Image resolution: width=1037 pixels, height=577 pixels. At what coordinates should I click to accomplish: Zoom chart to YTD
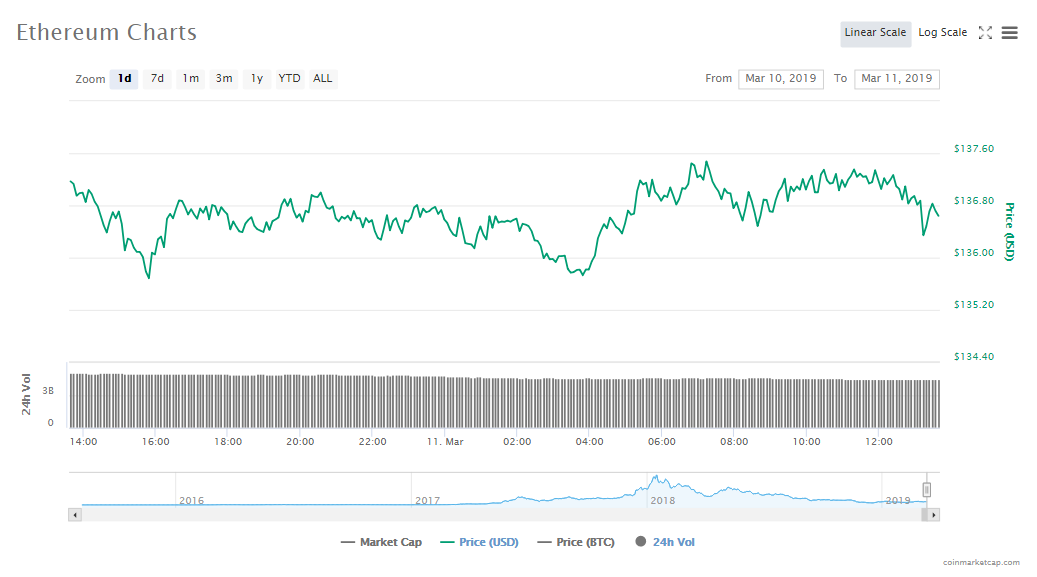coord(289,78)
